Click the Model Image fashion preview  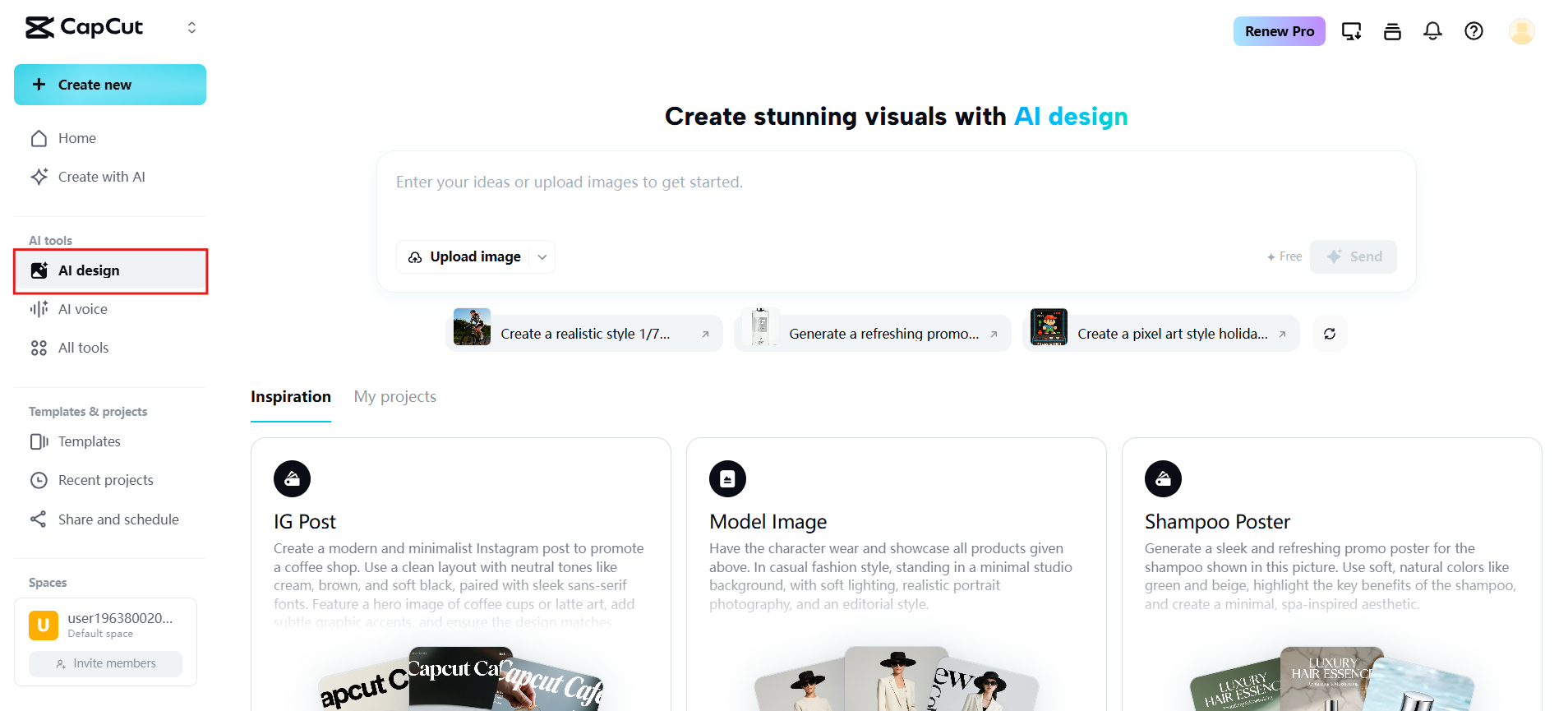tap(897, 681)
